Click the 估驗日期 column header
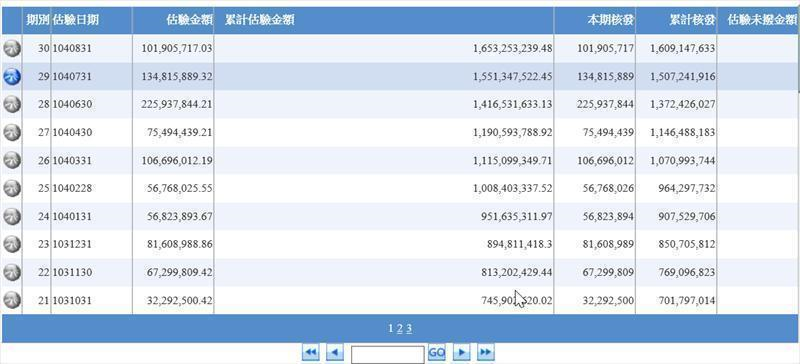Screen dimensions: 800x364 pos(76,20)
